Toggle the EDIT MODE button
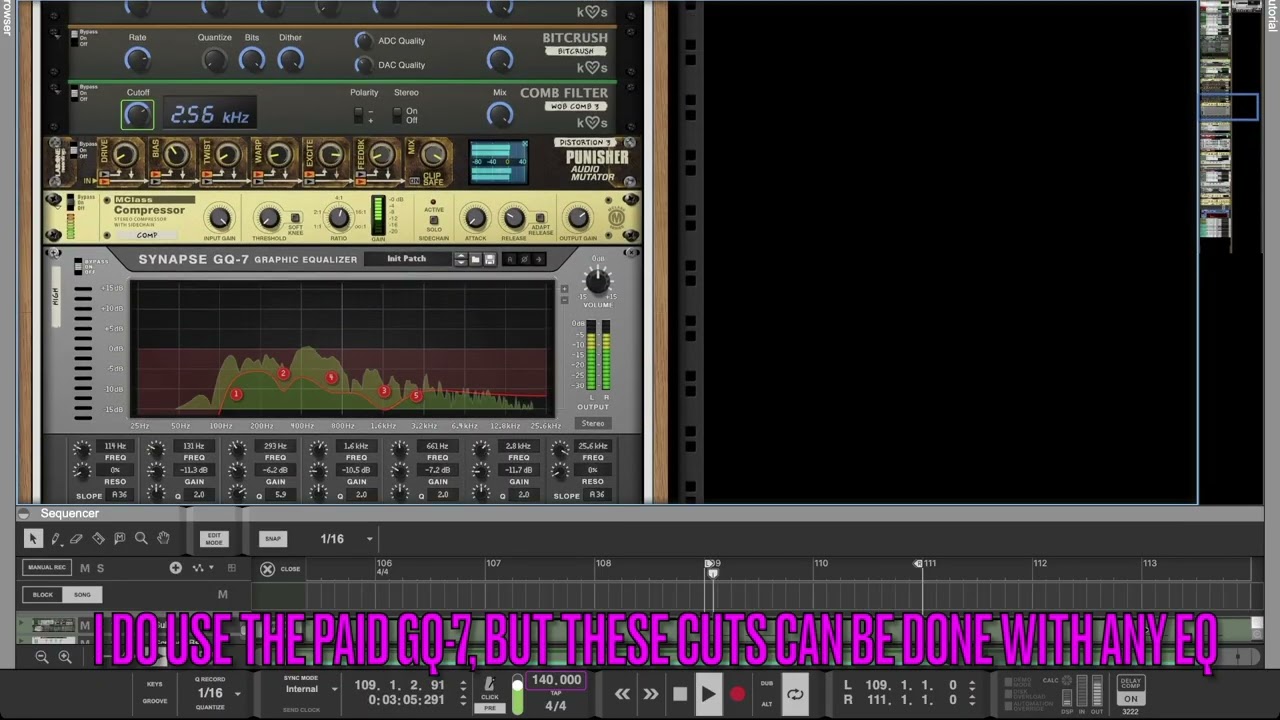 coord(214,538)
